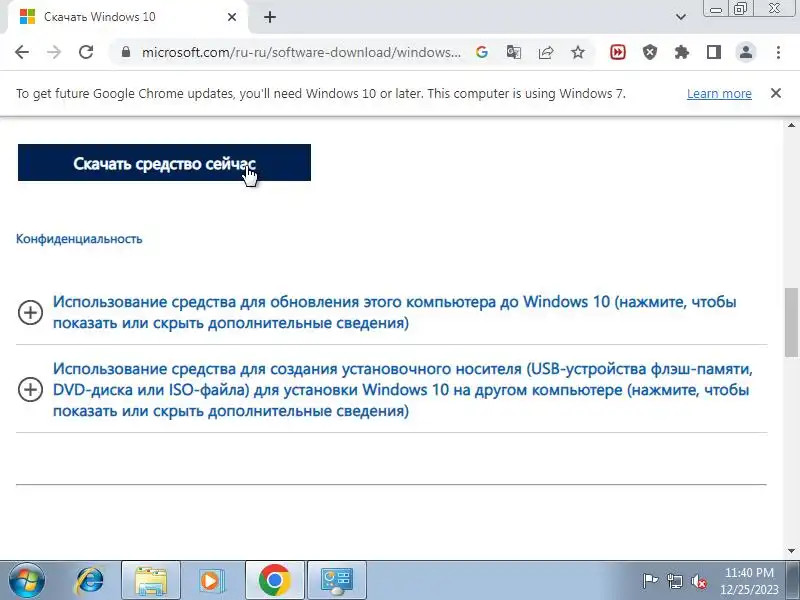
Task: Open the taskbar clock and date
Action: pos(749,581)
